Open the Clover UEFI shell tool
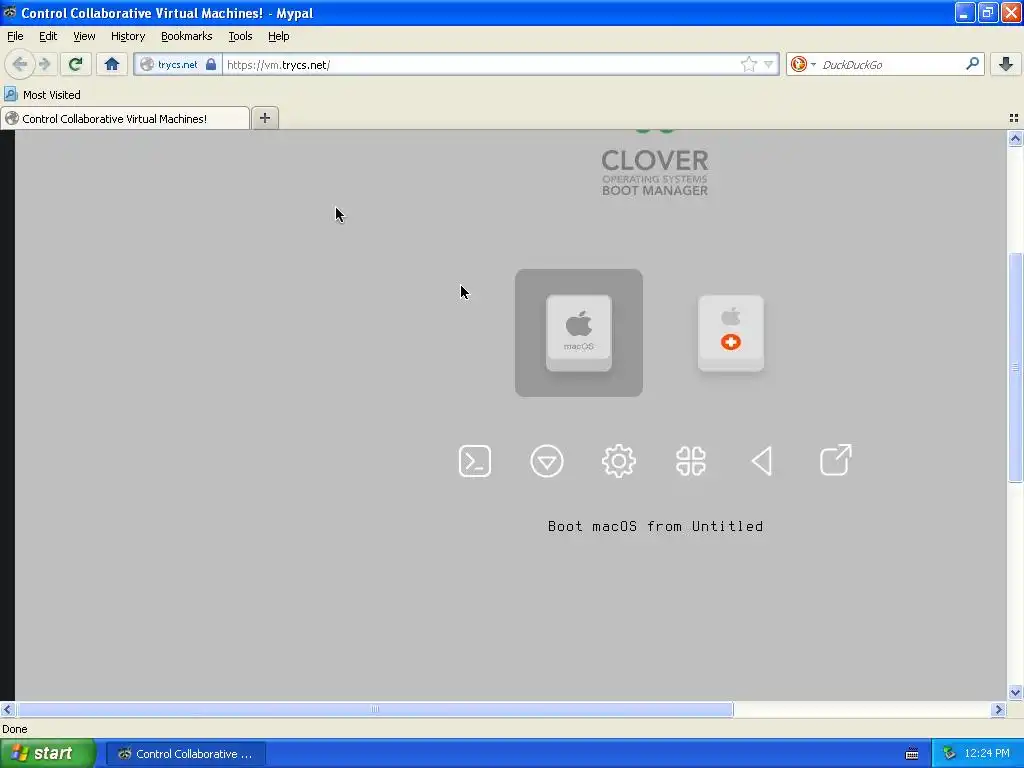1024x768 pixels. (x=475, y=461)
